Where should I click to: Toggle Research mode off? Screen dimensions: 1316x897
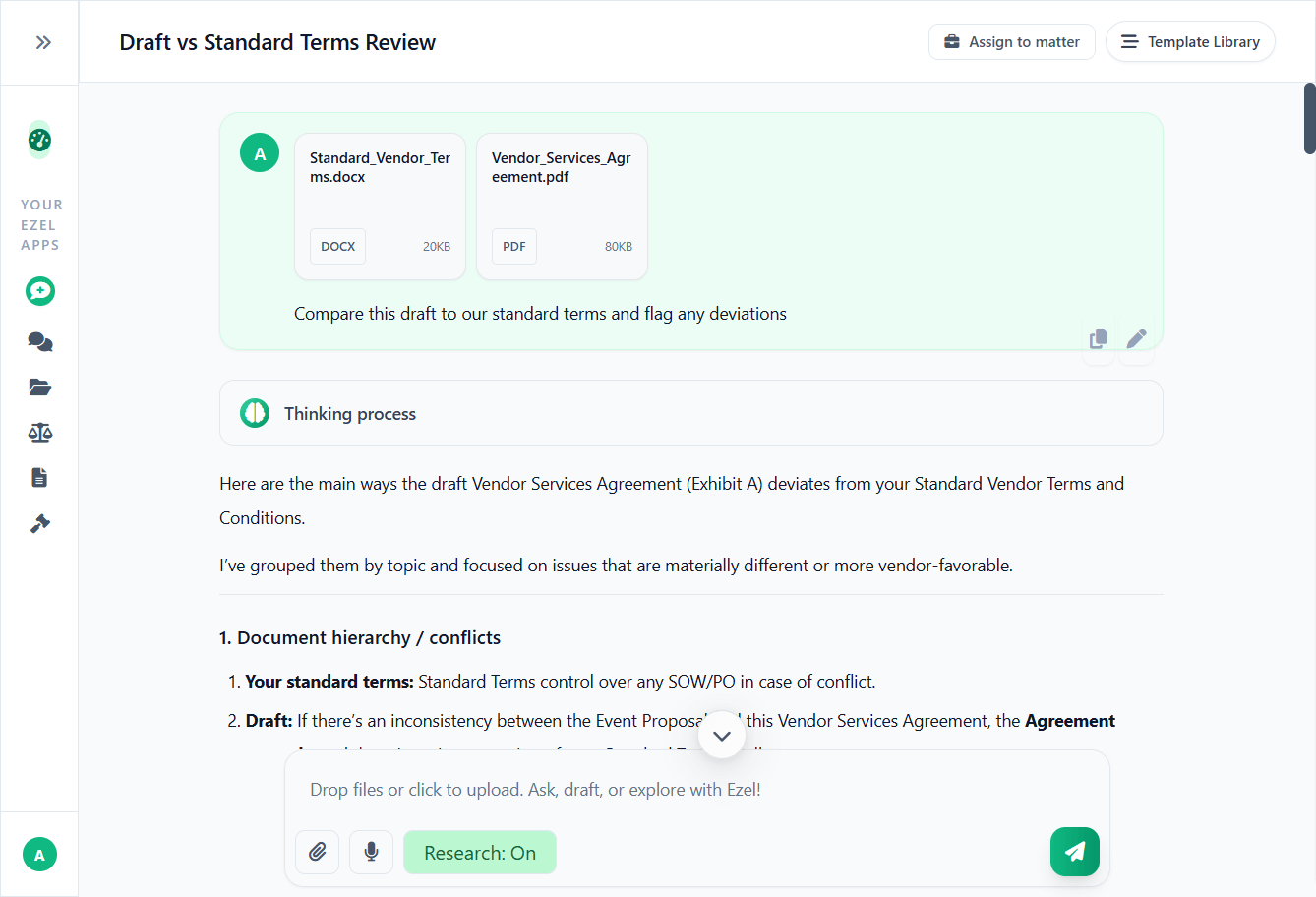pyautogui.click(x=480, y=852)
